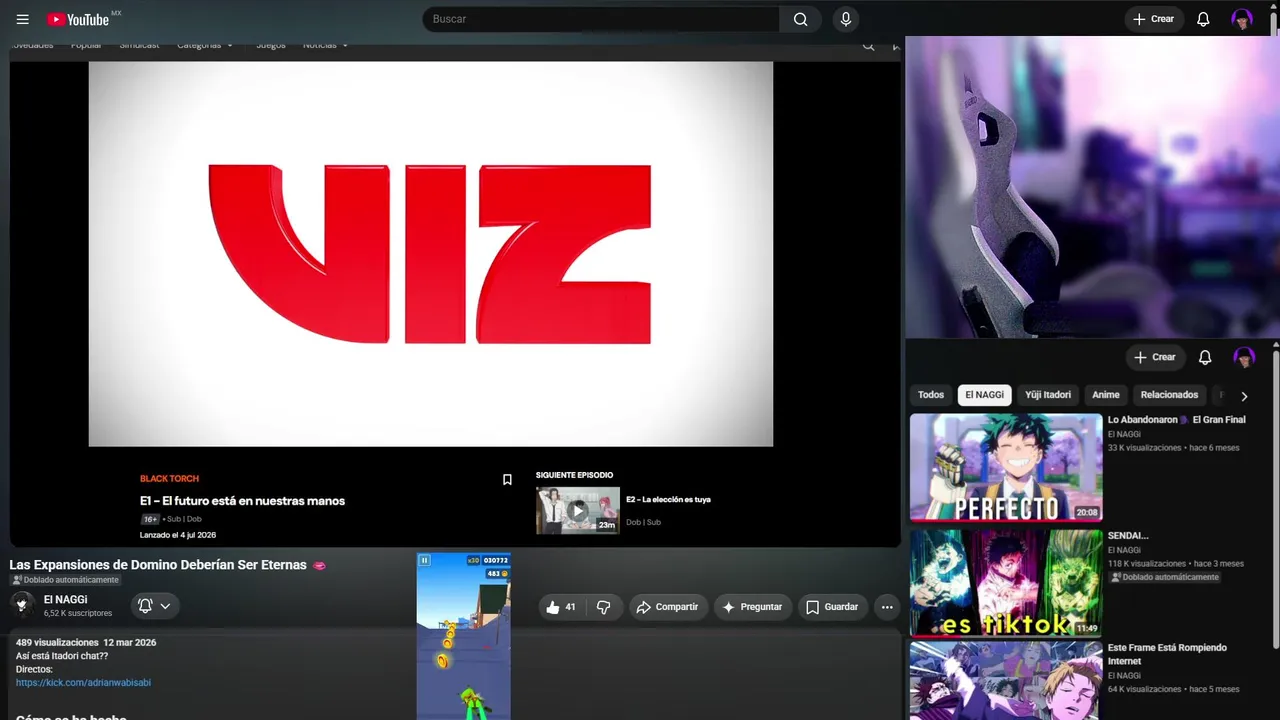Screen dimensions: 1280x720
Task: Click the '489 visualizaciones' description text
Action: pyautogui.click(x=57, y=642)
